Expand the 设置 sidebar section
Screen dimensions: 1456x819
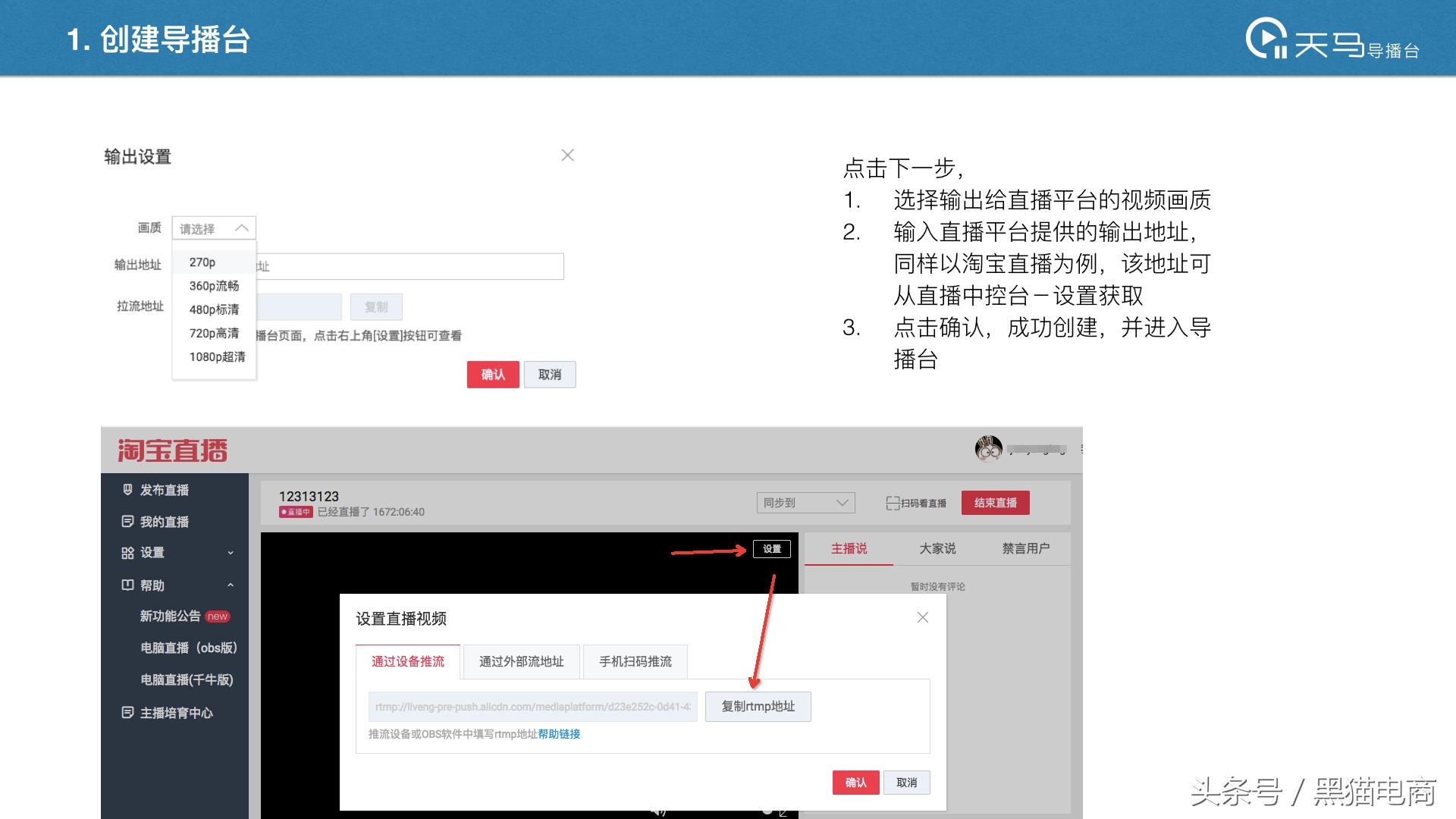(x=232, y=552)
